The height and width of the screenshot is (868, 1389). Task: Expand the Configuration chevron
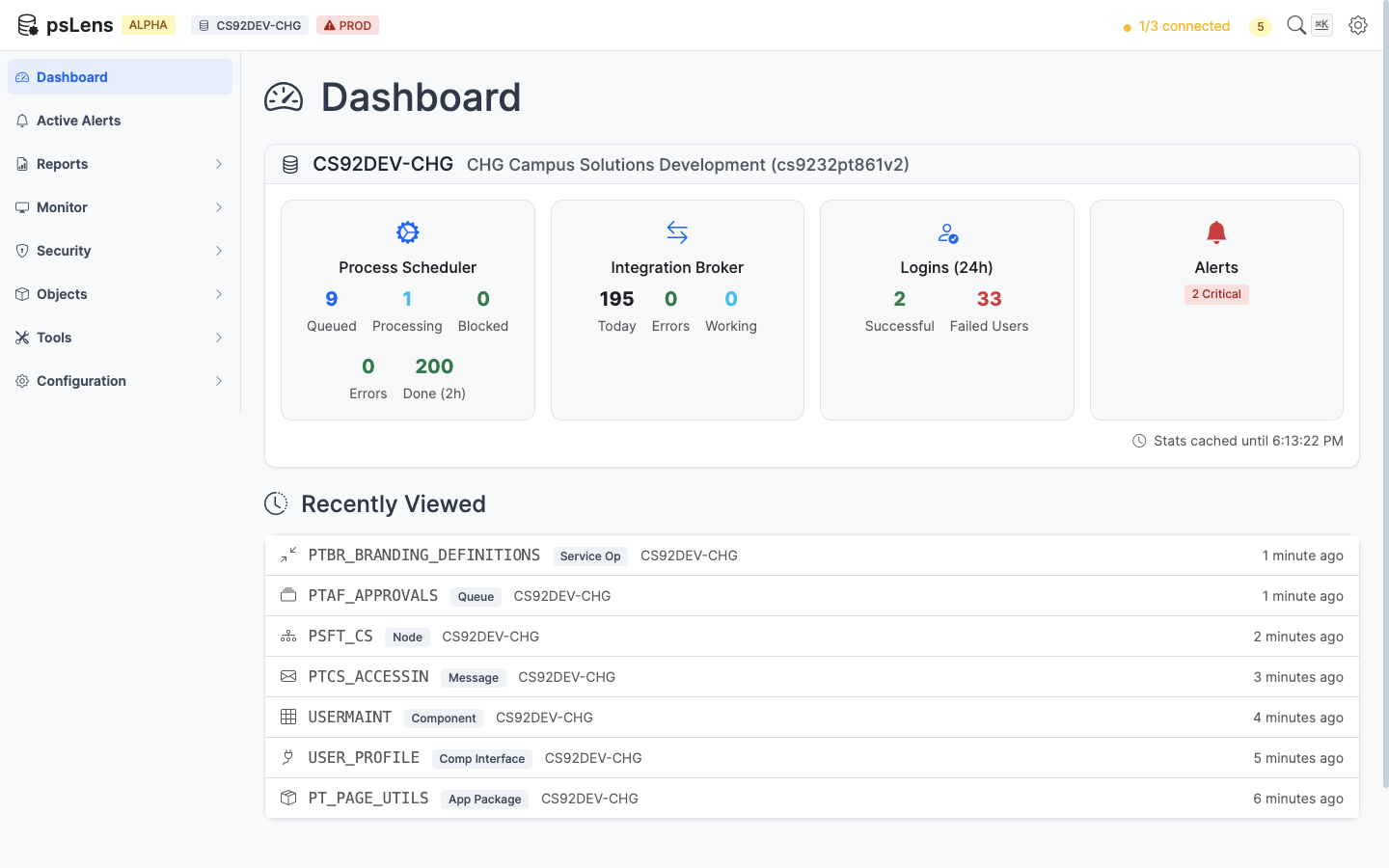[219, 381]
